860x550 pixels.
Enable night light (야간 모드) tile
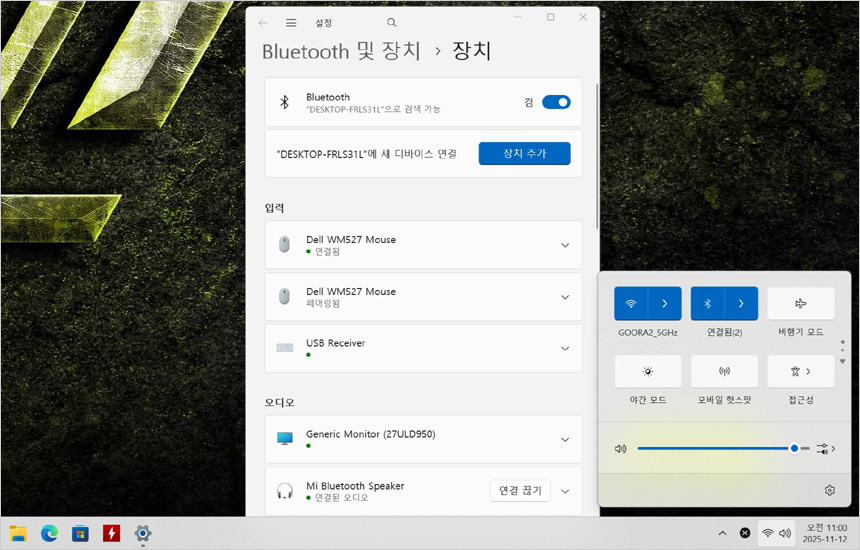click(648, 371)
